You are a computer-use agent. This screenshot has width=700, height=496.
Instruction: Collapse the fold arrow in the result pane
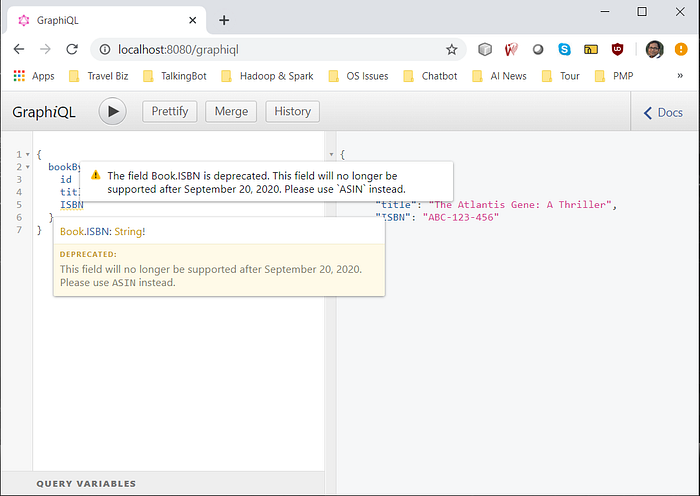point(331,154)
